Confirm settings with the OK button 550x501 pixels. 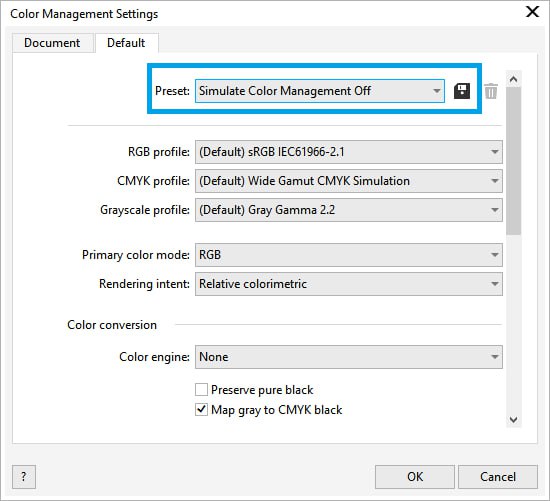pyautogui.click(x=415, y=477)
